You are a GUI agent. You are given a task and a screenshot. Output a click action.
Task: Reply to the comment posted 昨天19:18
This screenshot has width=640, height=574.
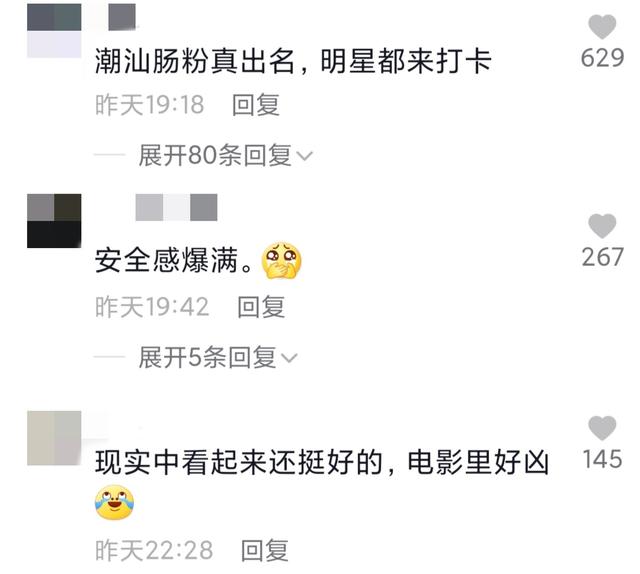point(256,105)
